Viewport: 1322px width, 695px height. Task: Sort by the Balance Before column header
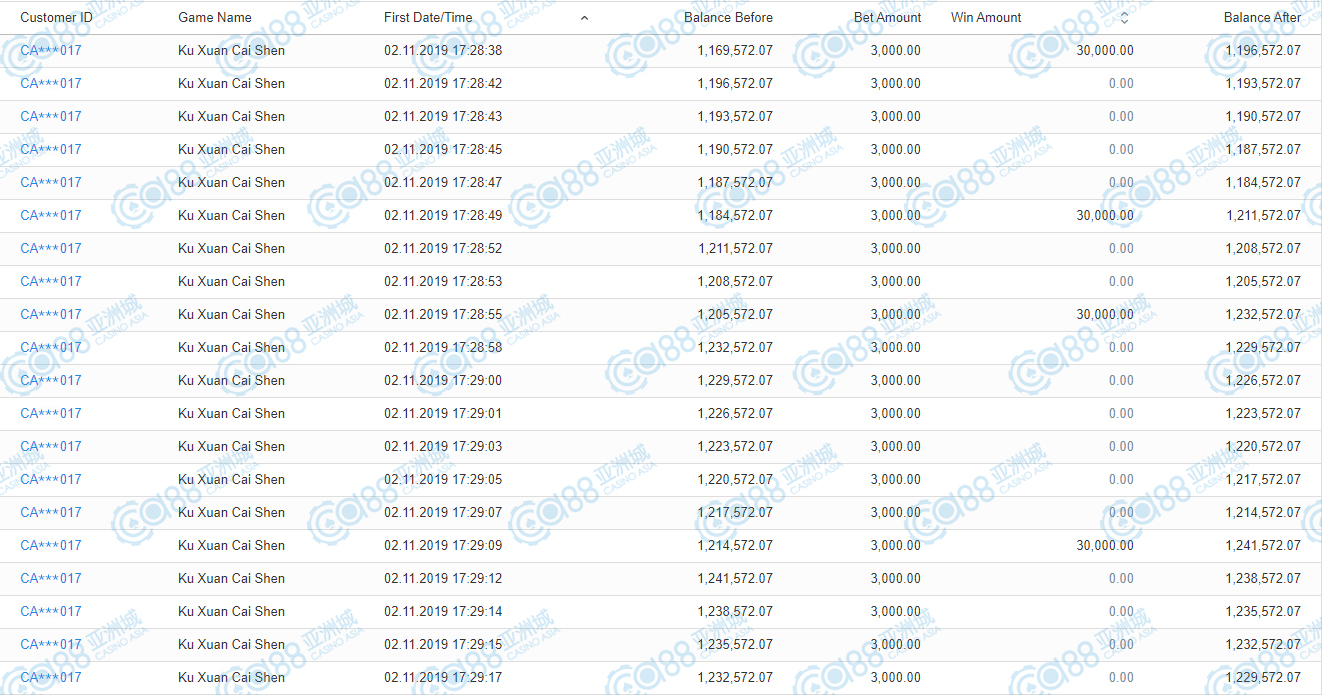(728, 18)
